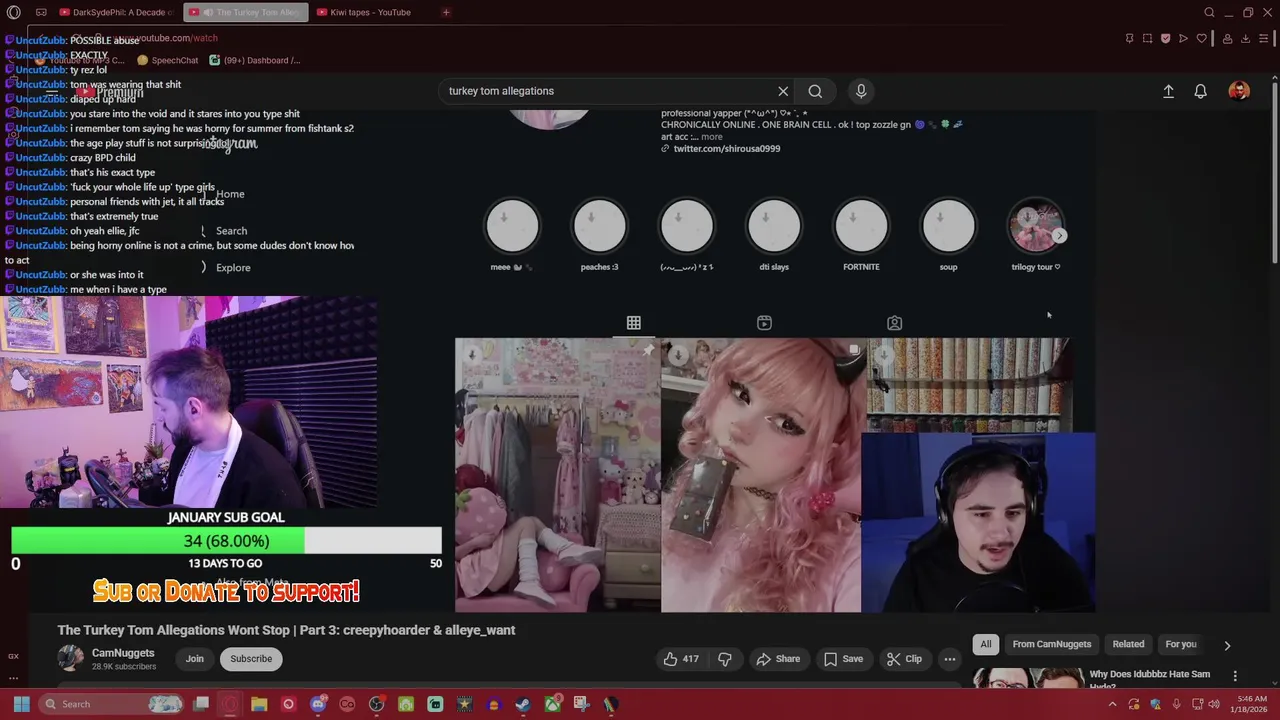This screenshot has height=720, width=1280.
Task: Click the CamNuggets channel avatar
Action: pos(71,659)
